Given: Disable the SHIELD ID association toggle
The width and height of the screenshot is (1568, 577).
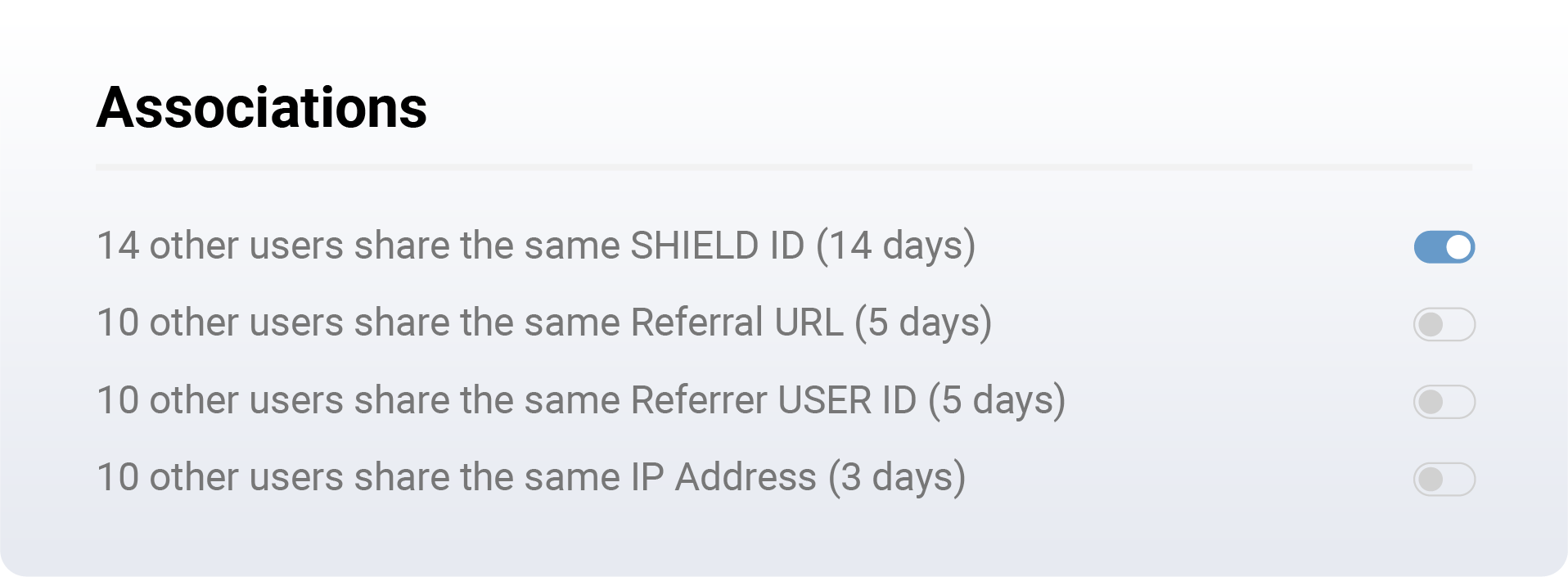Looking at the screenshot, I should (x=1444, y=247).
